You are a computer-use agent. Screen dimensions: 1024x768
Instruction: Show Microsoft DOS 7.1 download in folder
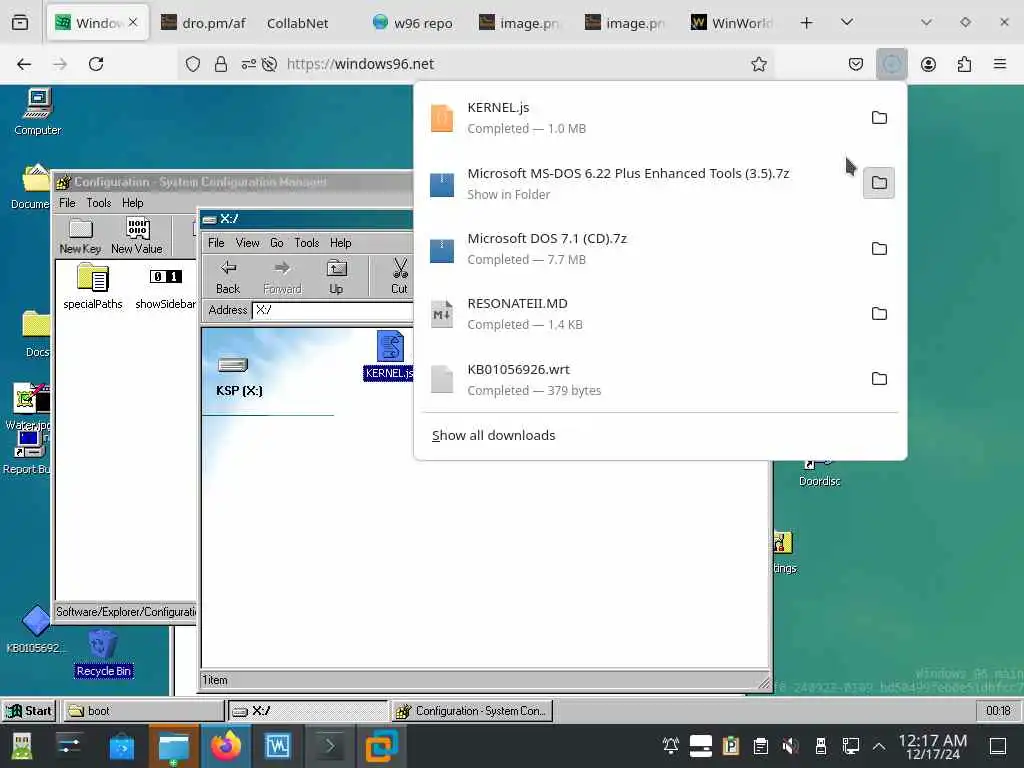coord(879,249)
